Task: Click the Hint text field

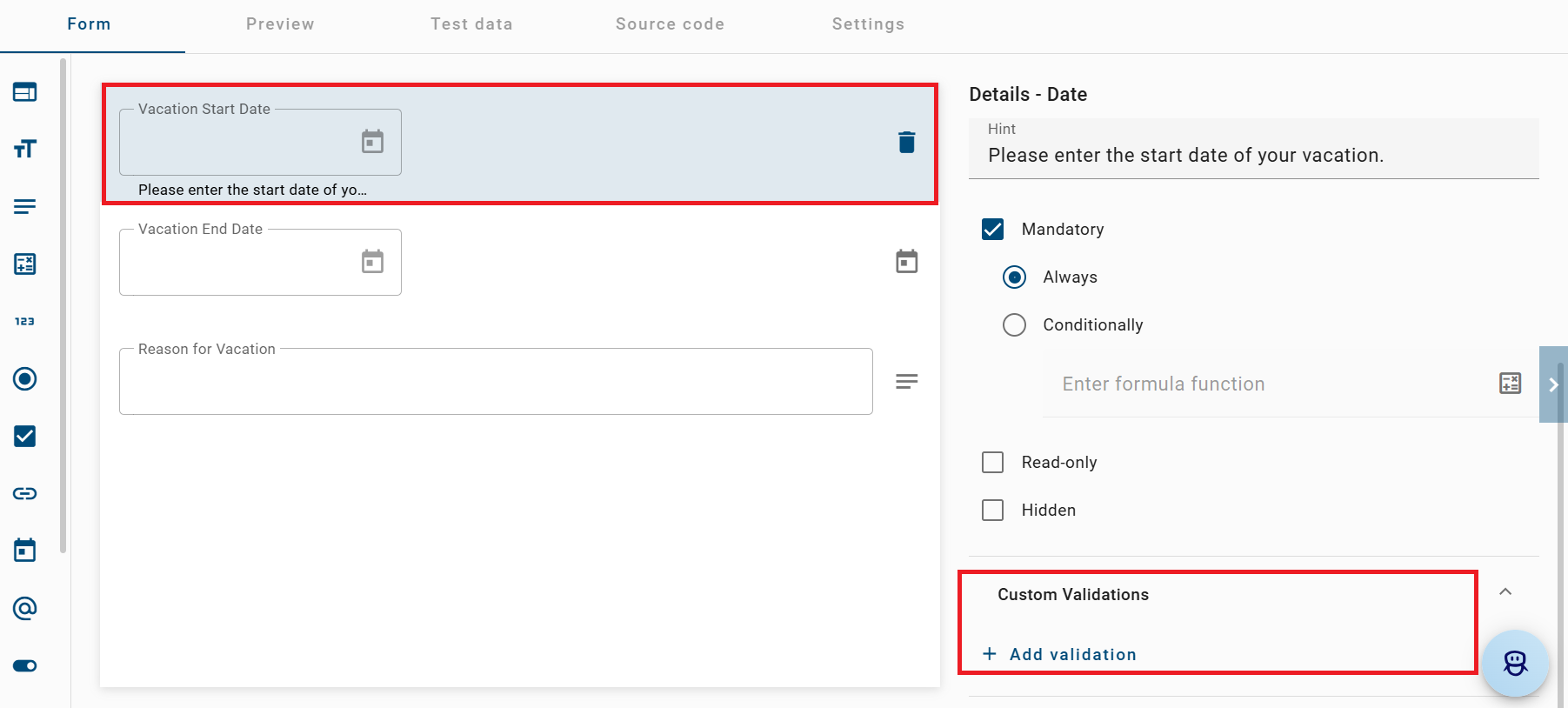Action: pyautogui.click(x=1253, y=149)
